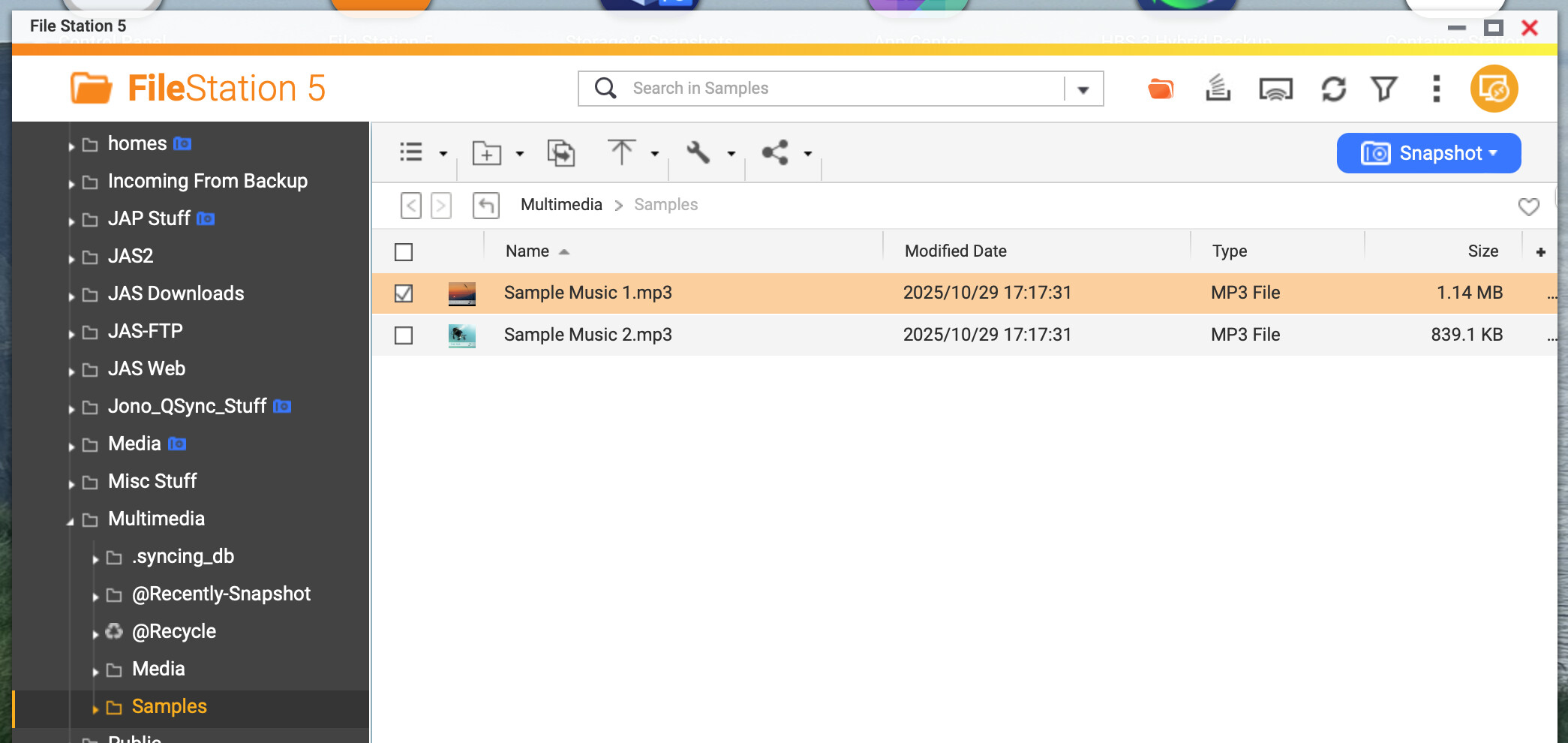Open the smart file filter funnel icon

click(x=1383, y=89)
